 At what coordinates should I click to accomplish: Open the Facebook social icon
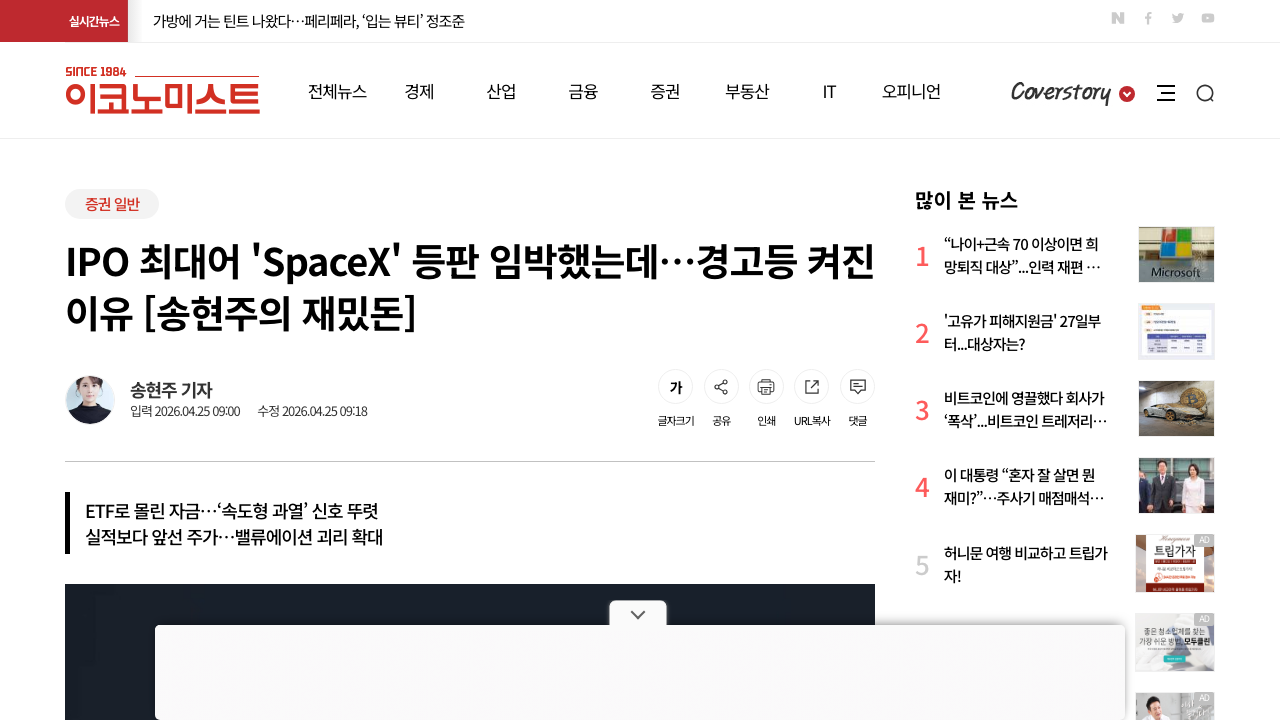(1148, 18)
